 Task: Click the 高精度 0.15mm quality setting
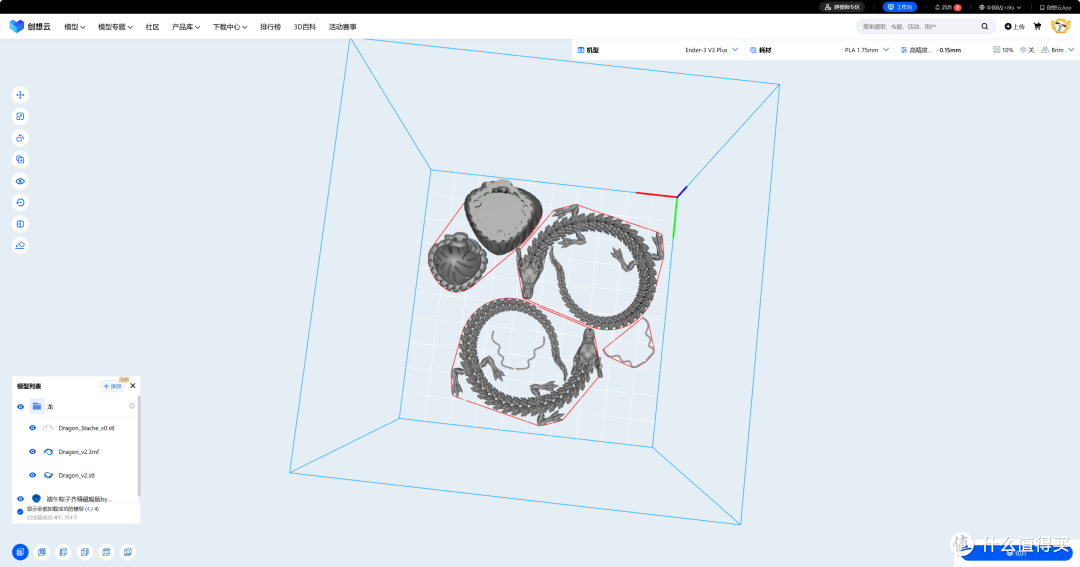point(931,50)
